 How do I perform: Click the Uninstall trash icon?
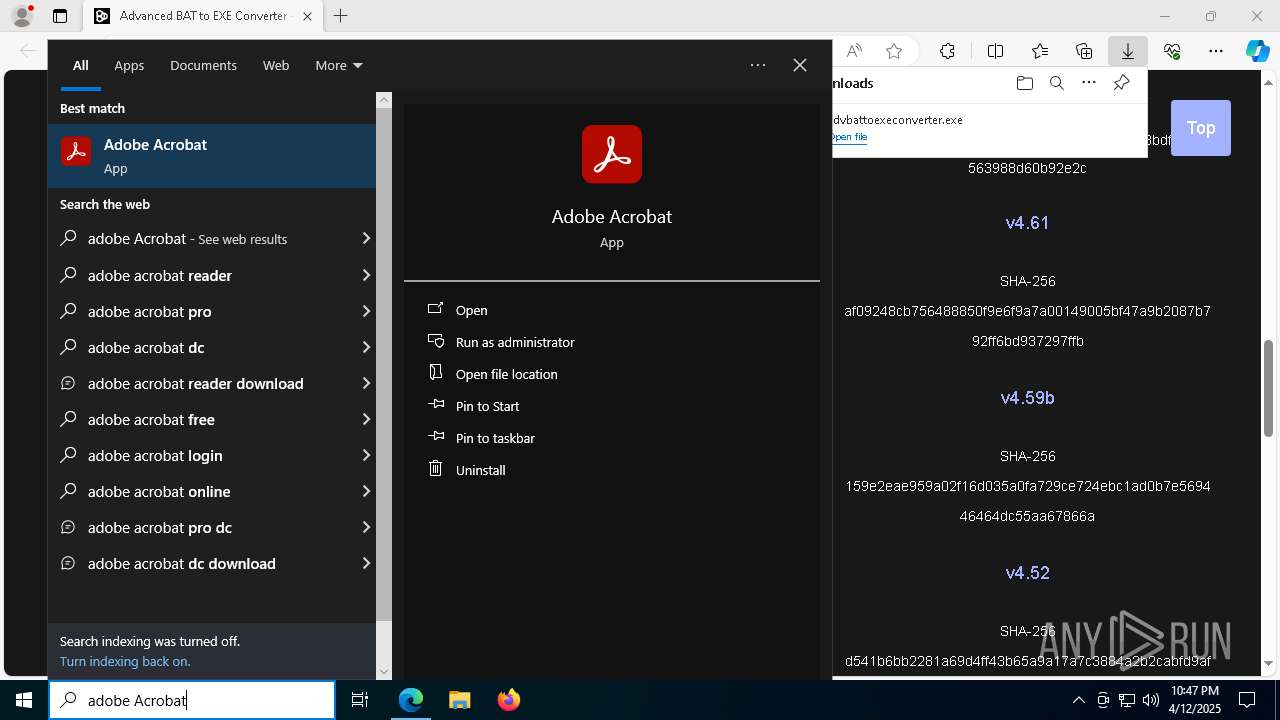[435, 469]
